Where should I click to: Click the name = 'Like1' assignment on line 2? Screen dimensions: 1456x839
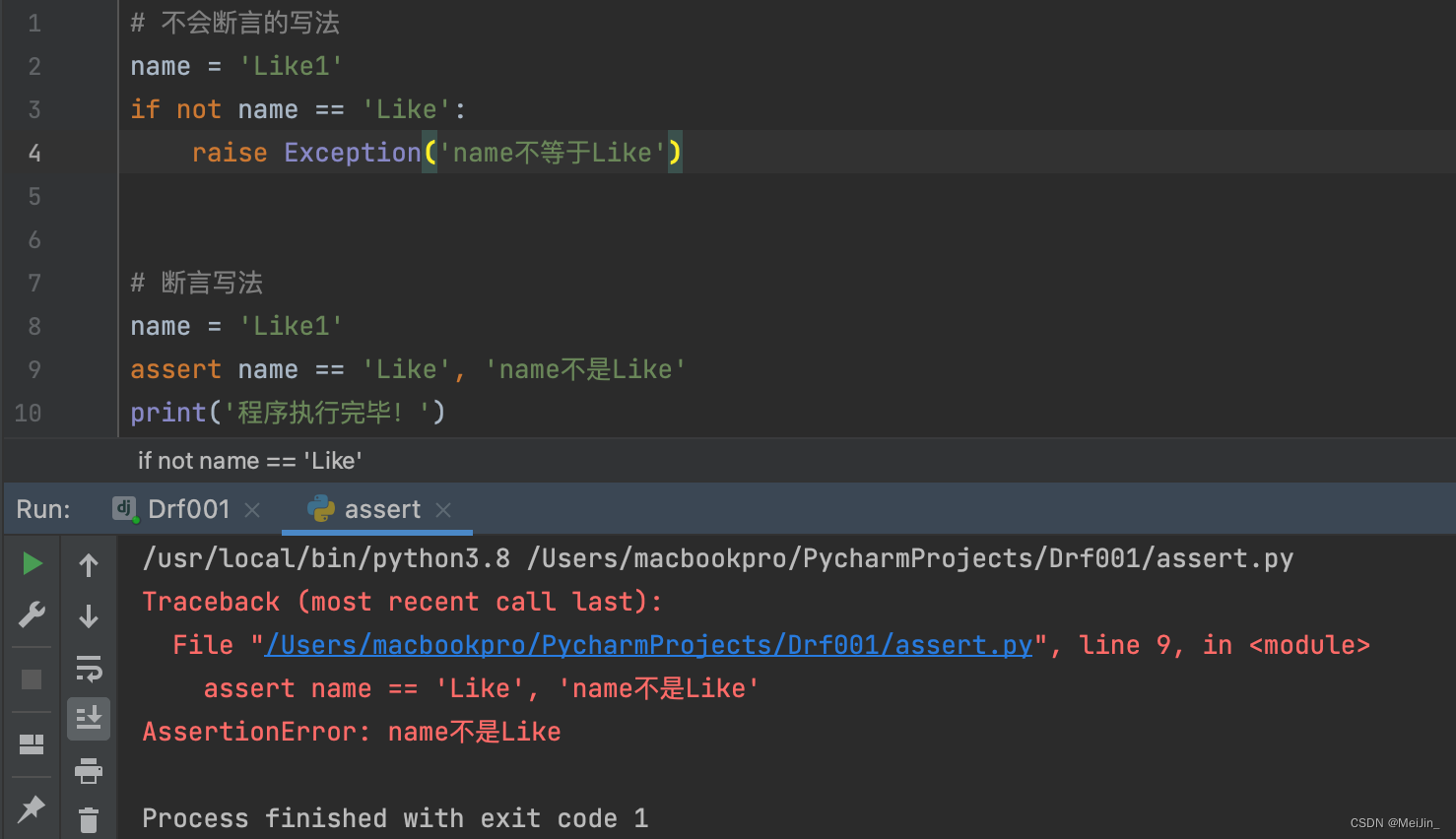coord(236,66)
